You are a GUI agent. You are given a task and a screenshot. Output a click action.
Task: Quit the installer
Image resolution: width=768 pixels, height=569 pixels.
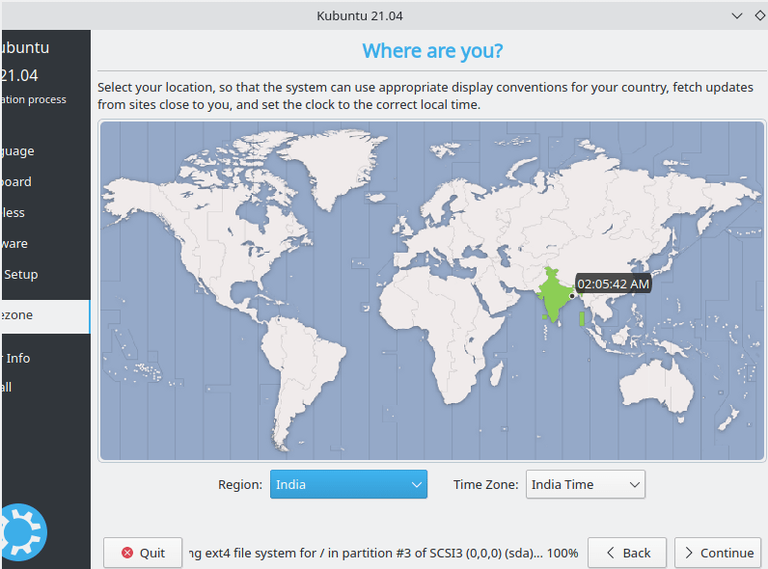143,553
